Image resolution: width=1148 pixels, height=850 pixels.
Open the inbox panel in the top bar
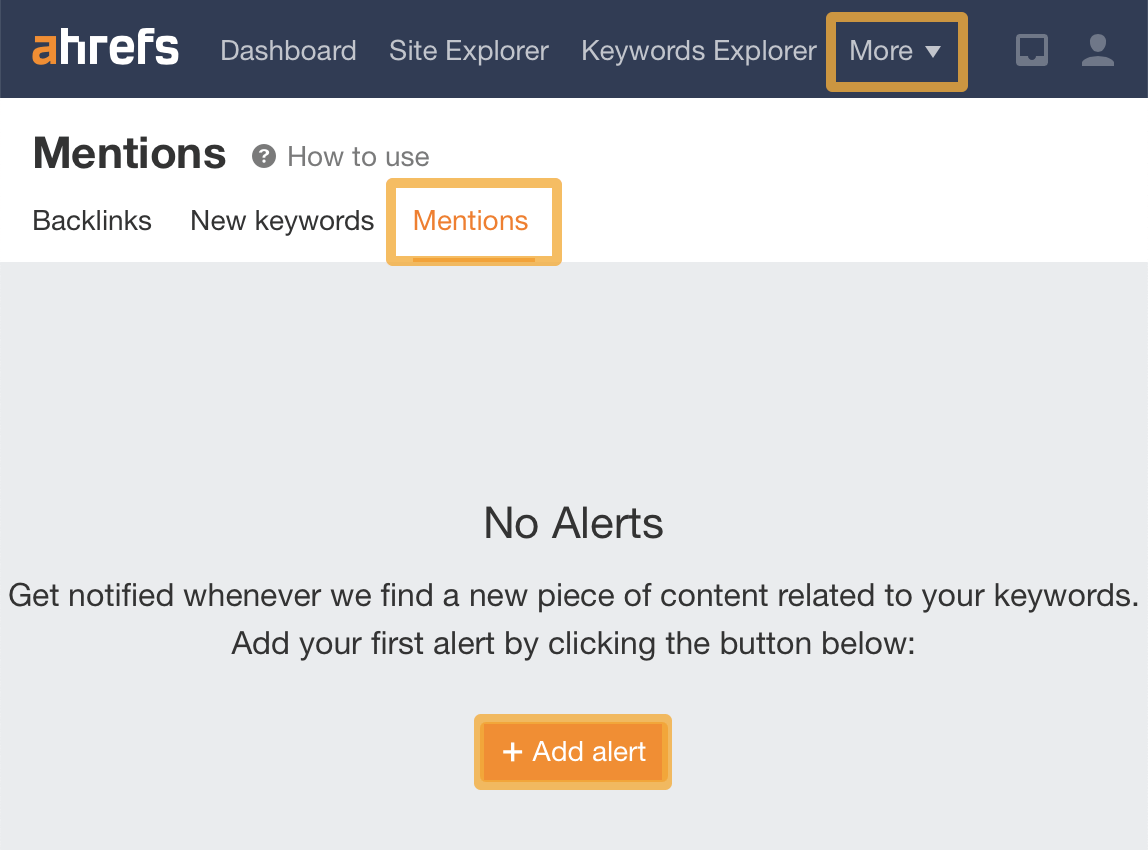pos(1031,49)
